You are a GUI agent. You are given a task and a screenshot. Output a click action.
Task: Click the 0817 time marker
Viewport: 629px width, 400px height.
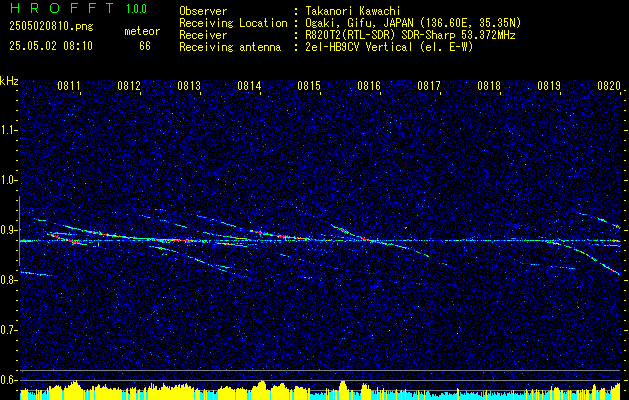pyautogui.click(x=429, y=85)
